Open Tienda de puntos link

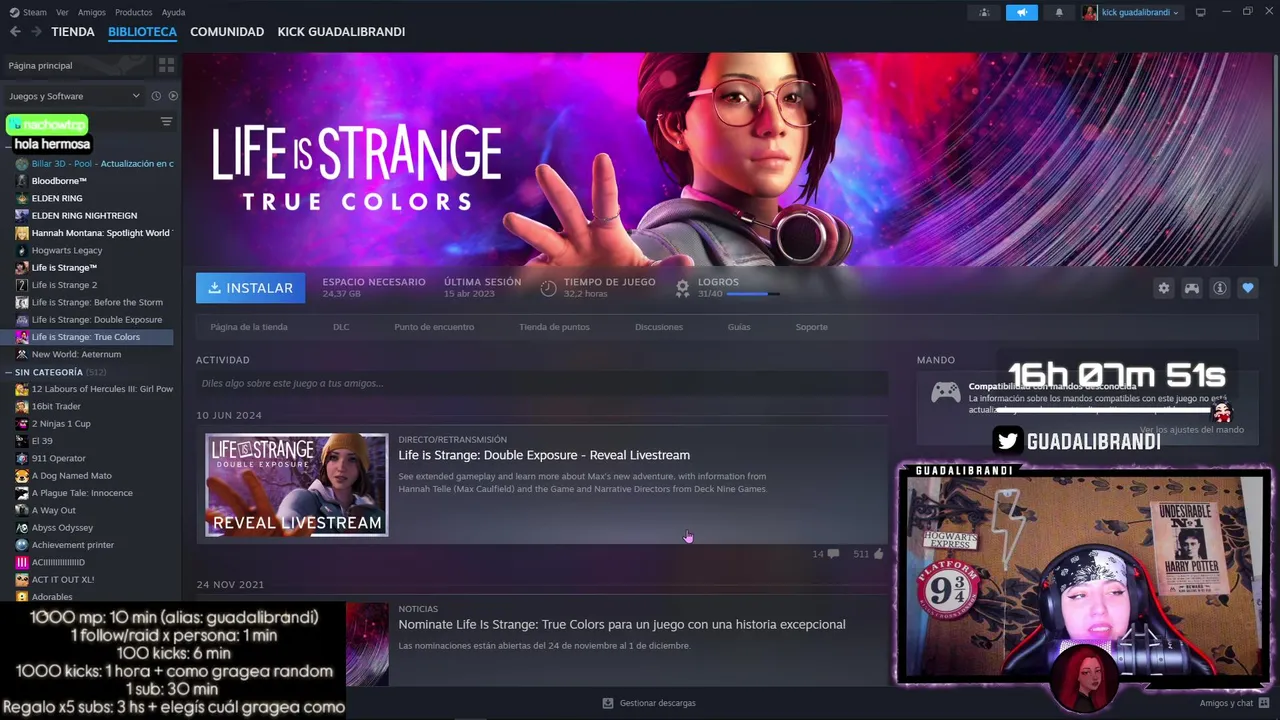554,327
